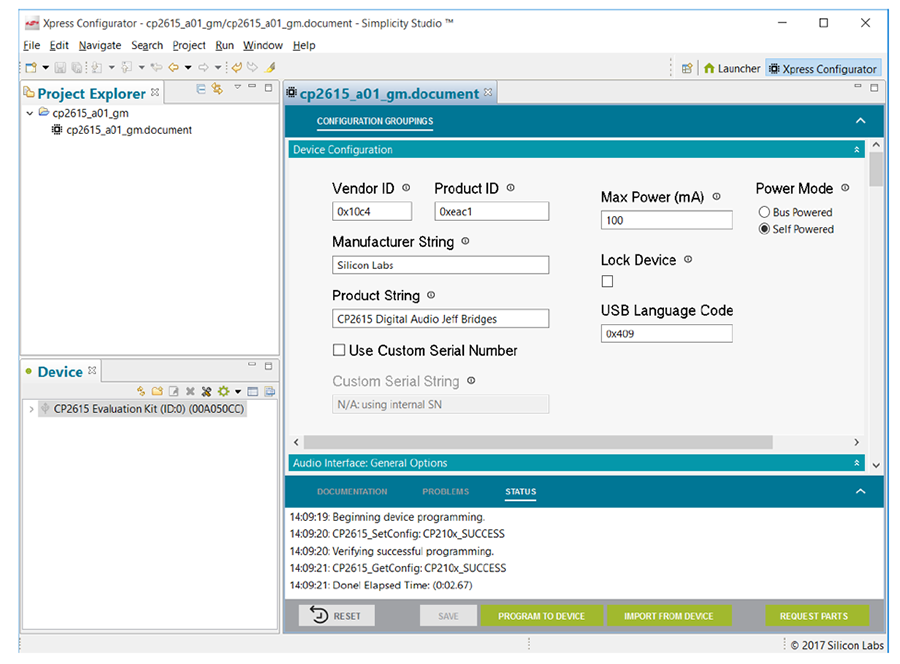Screen dimensions: 900x664
Task: Click Import From Device button
Action: pyautogui.click(x=669, y=616)
